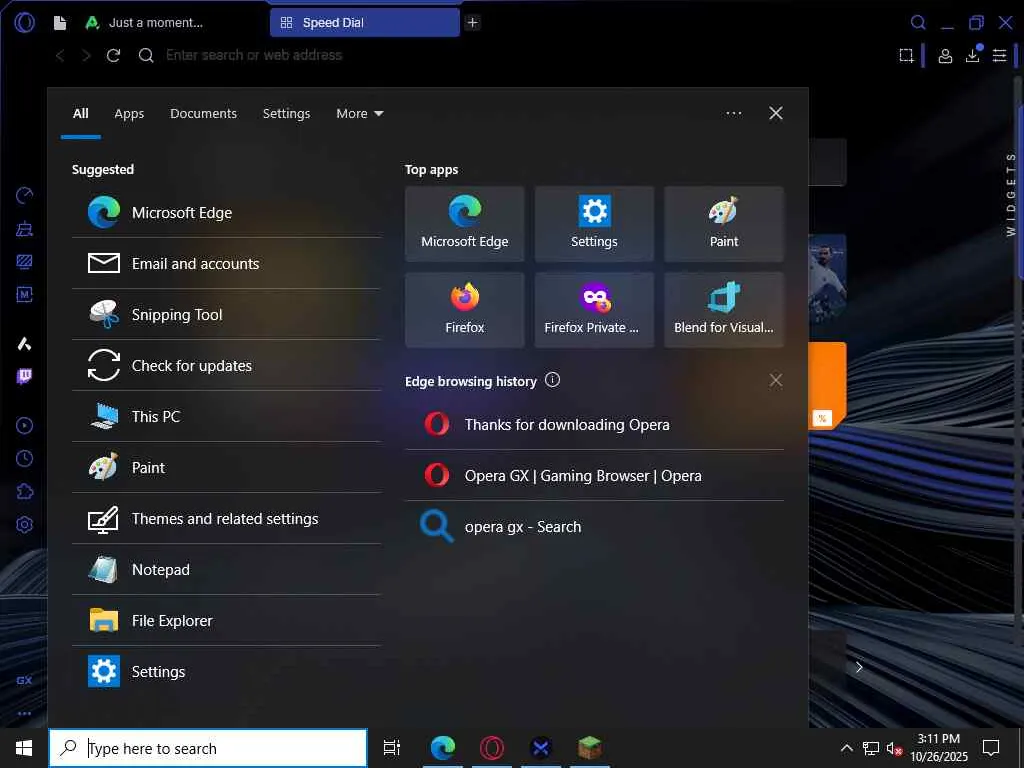This screenshot has height=768, width=1024.
Task: Open 'opera gx - Search' history entry
Action: coord(594,526)
